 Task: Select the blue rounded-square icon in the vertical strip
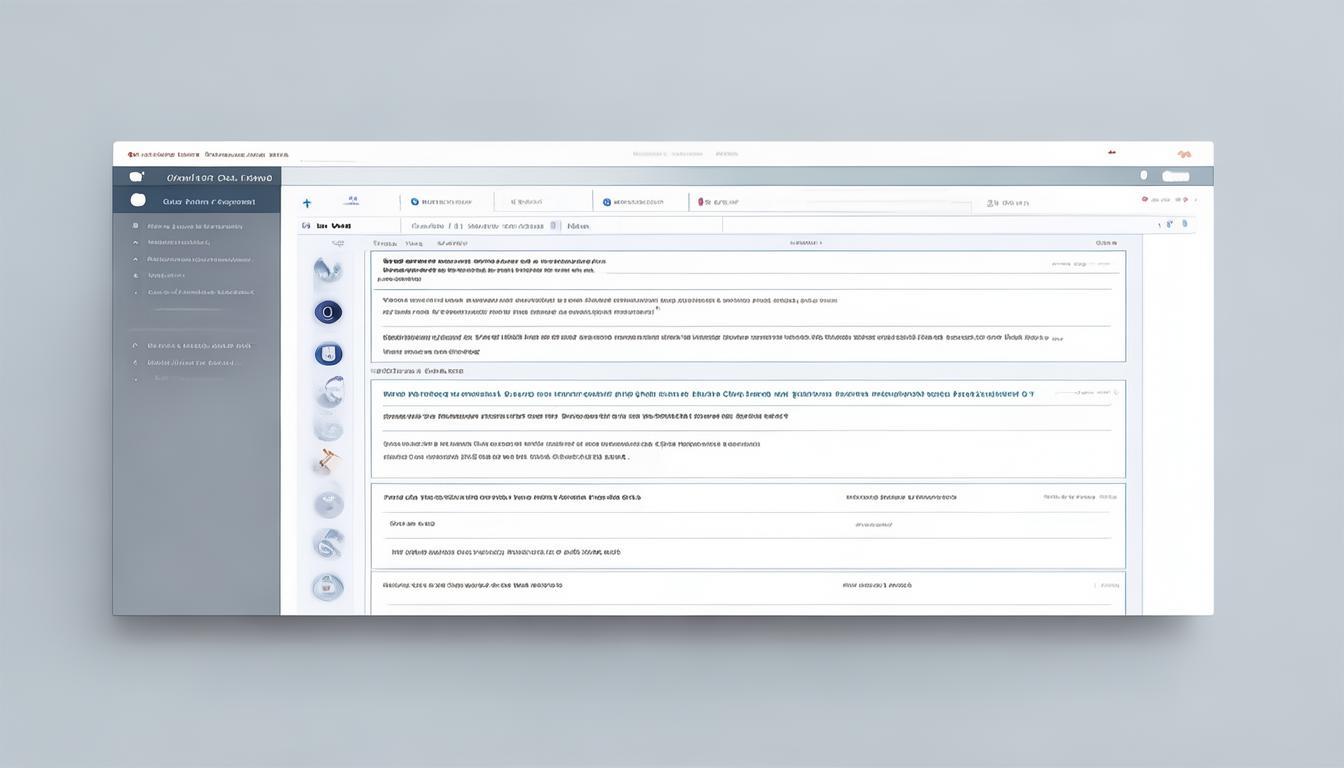328,354
